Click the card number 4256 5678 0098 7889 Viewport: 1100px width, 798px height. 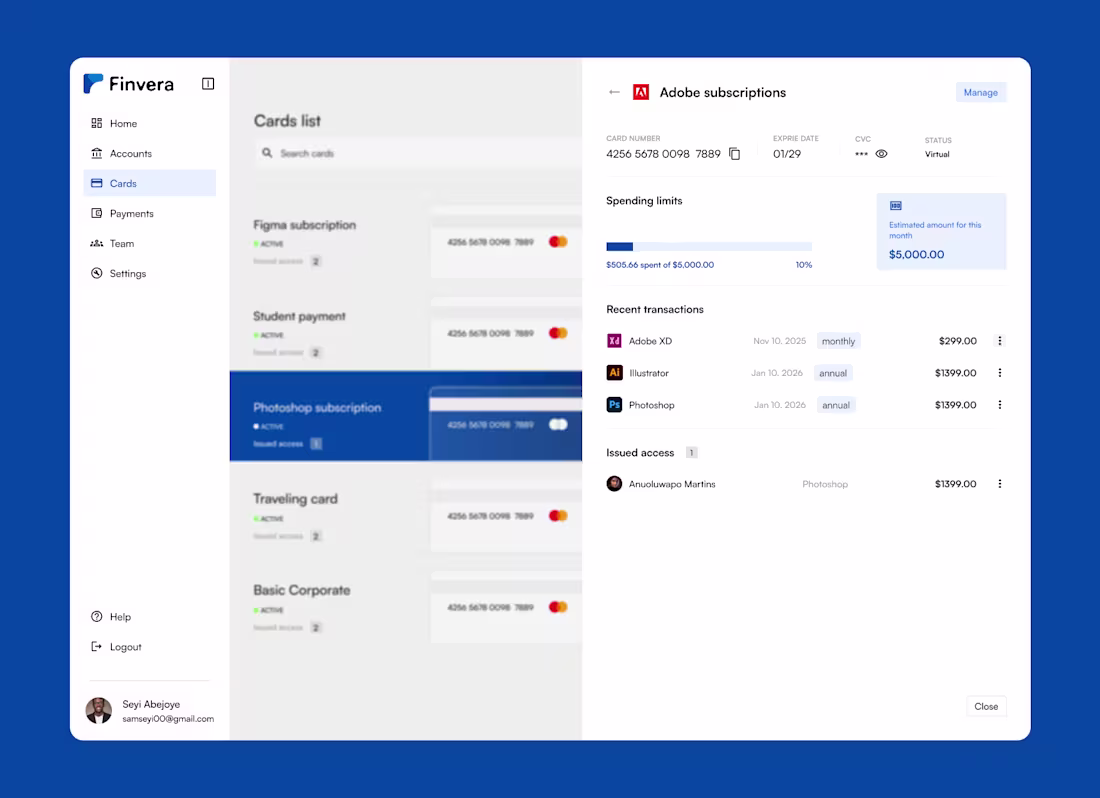click(663, 154)
